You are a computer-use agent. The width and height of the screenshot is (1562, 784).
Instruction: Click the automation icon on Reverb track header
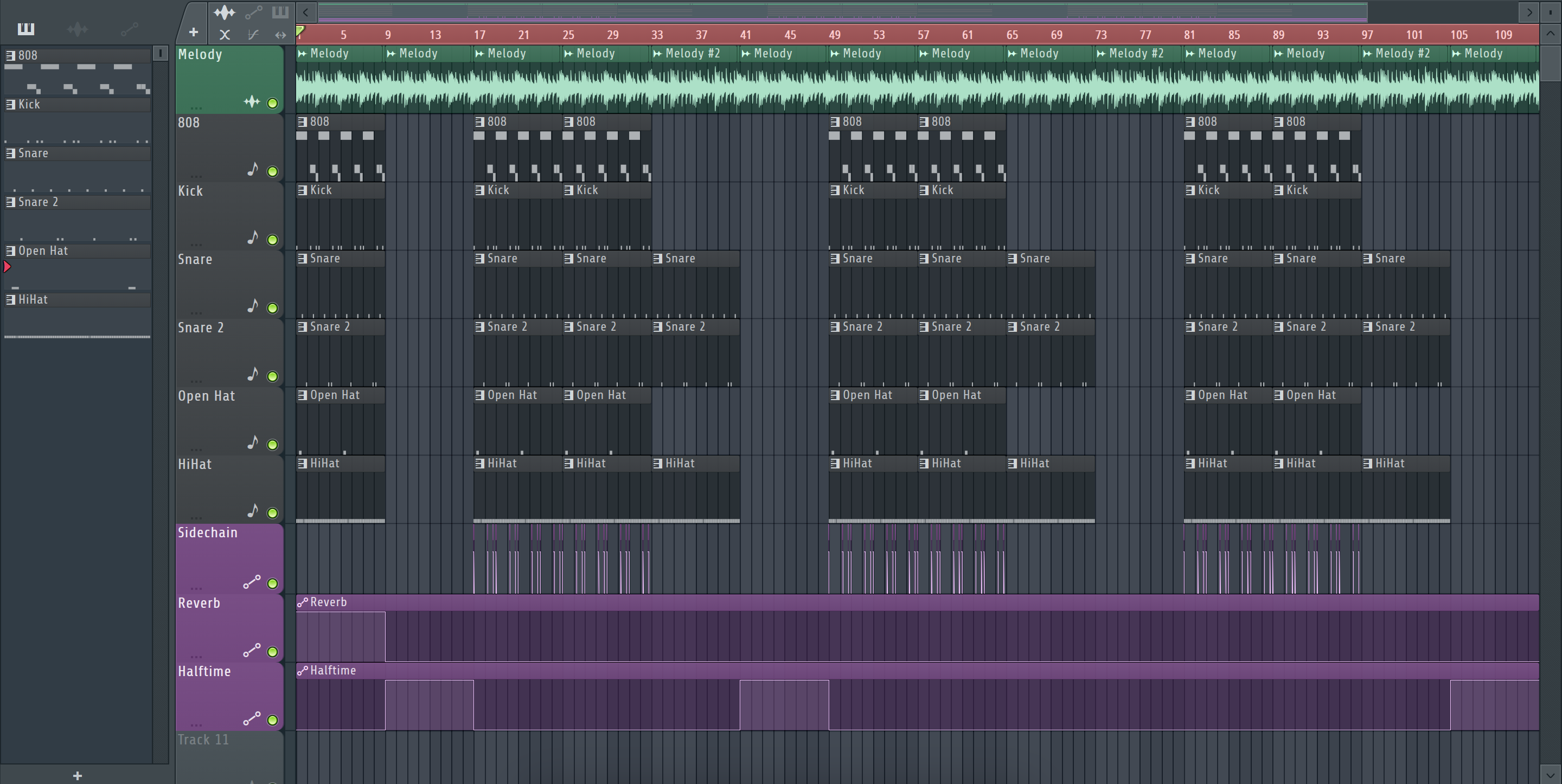pos(252,651)
